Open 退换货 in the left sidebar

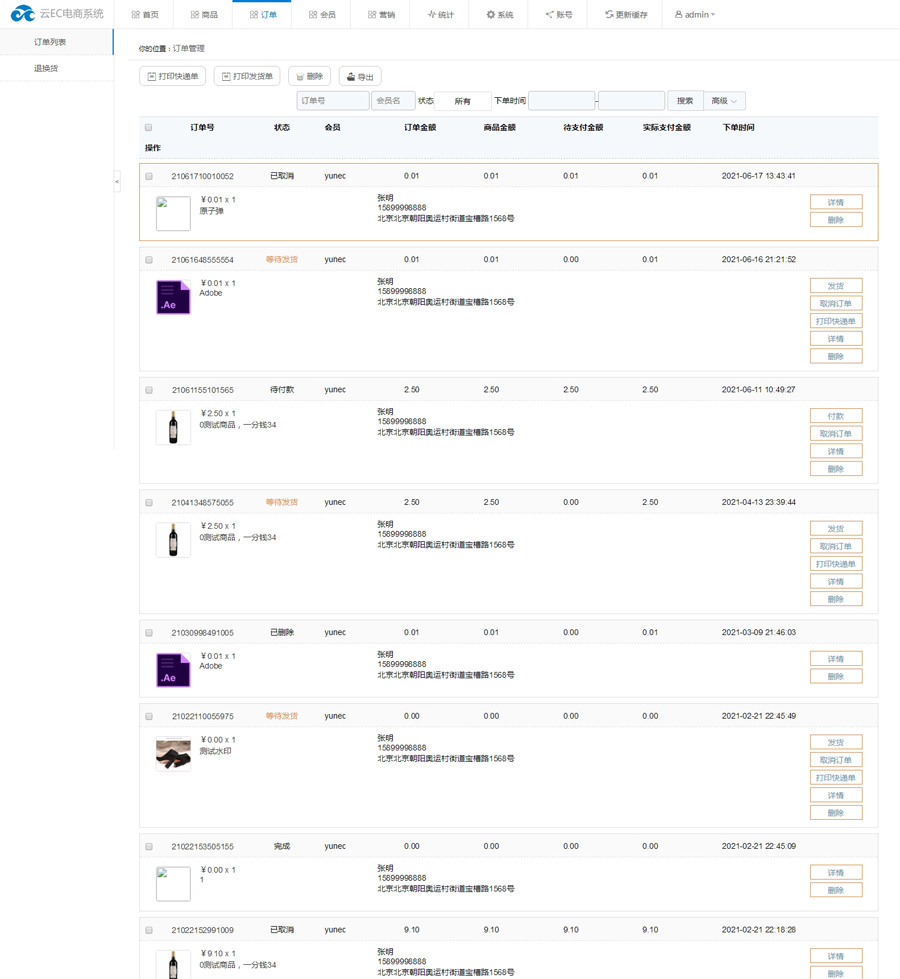46,69
